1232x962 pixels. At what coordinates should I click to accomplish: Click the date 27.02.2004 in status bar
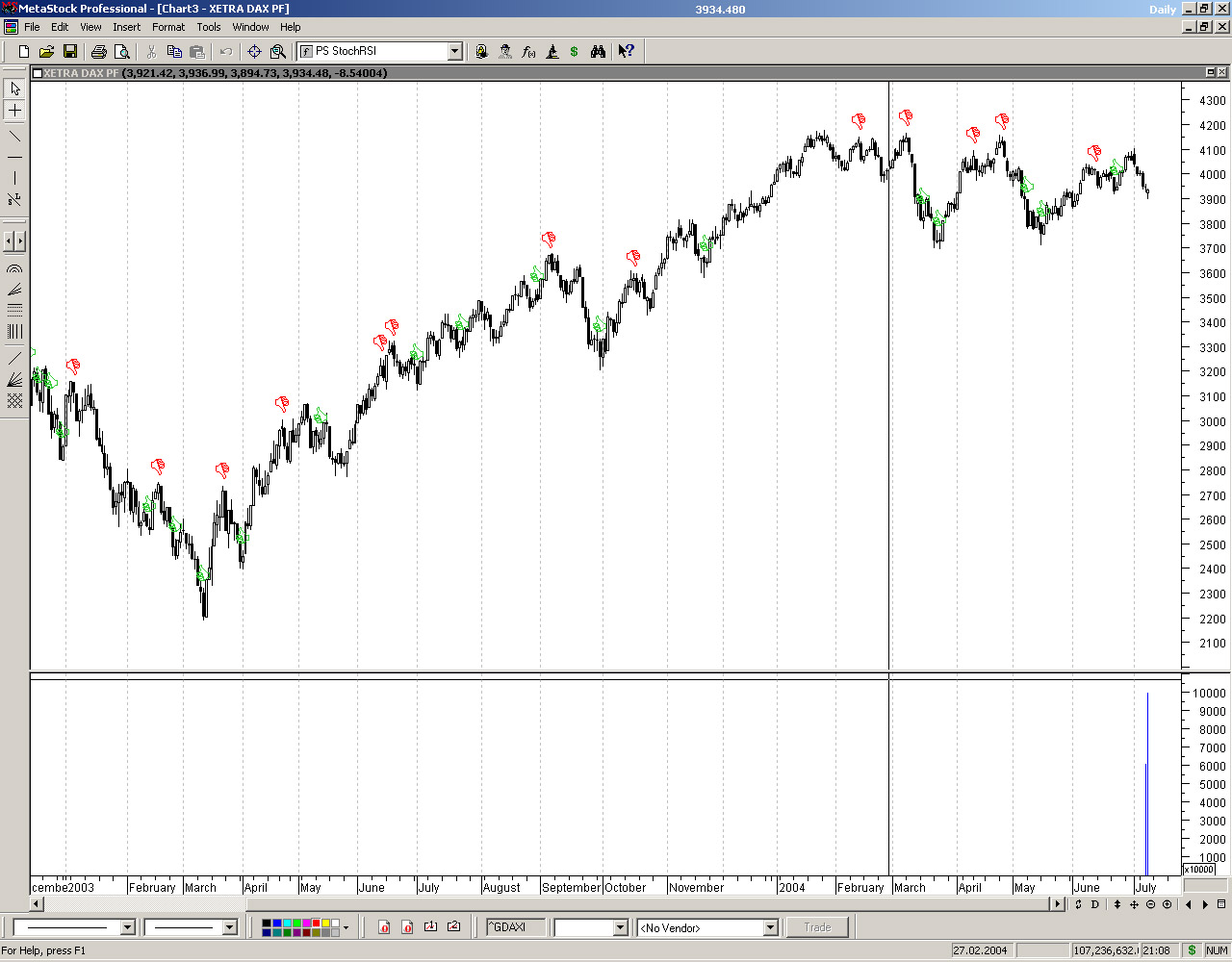click(x=980, y=950)
